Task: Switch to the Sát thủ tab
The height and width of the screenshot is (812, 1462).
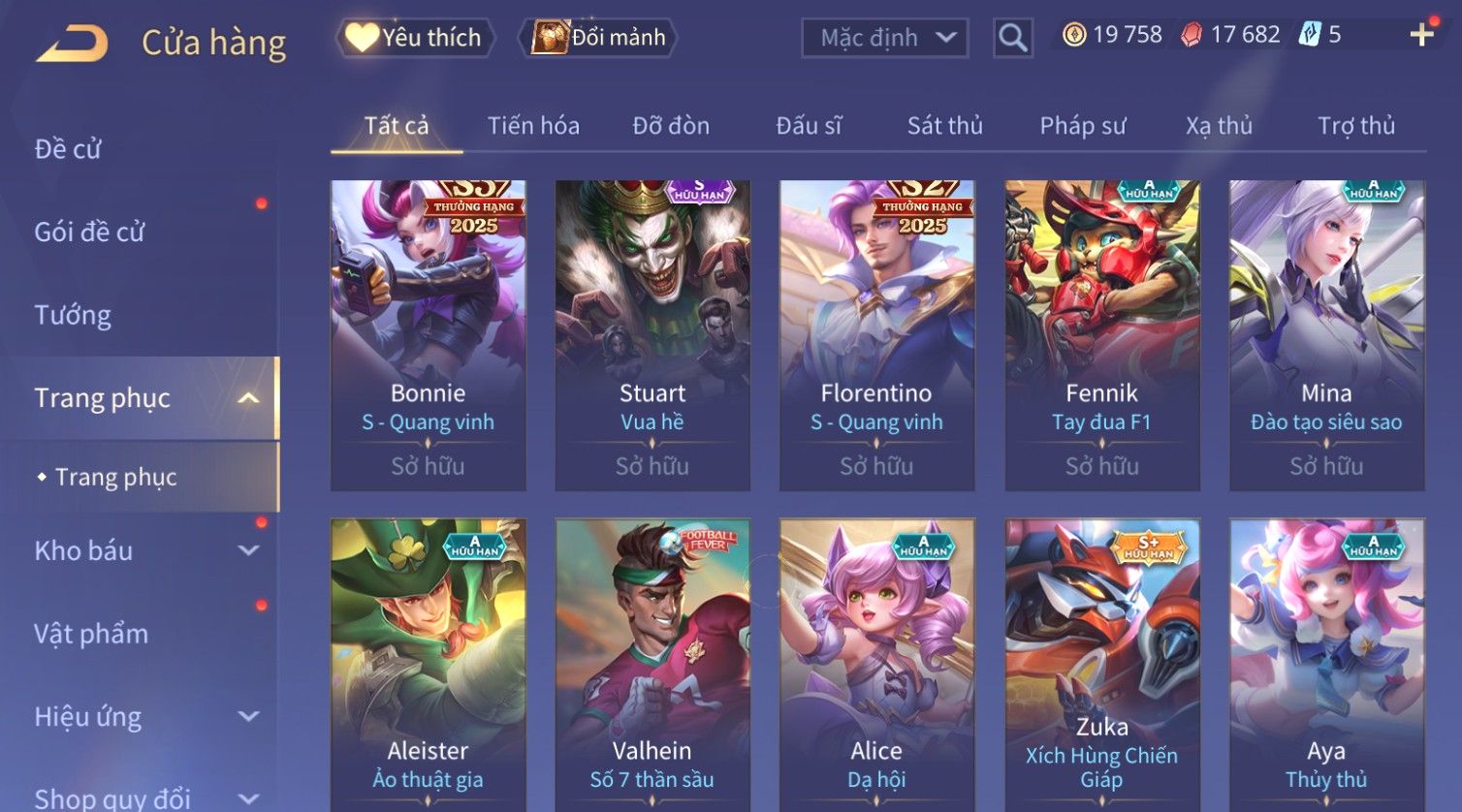Action: (944, 126)
